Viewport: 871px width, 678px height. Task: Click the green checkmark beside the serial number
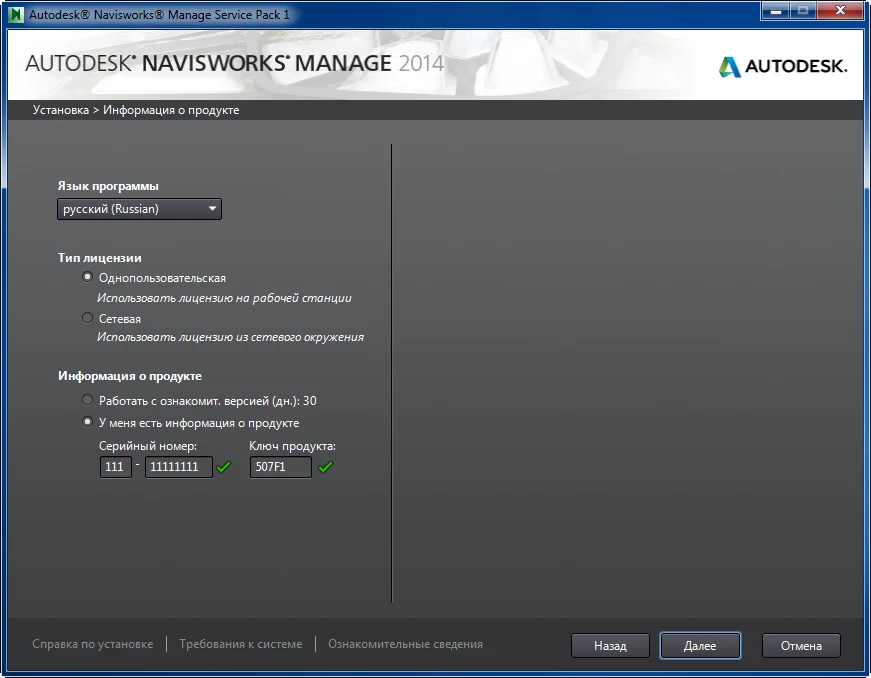click(224, 467)
